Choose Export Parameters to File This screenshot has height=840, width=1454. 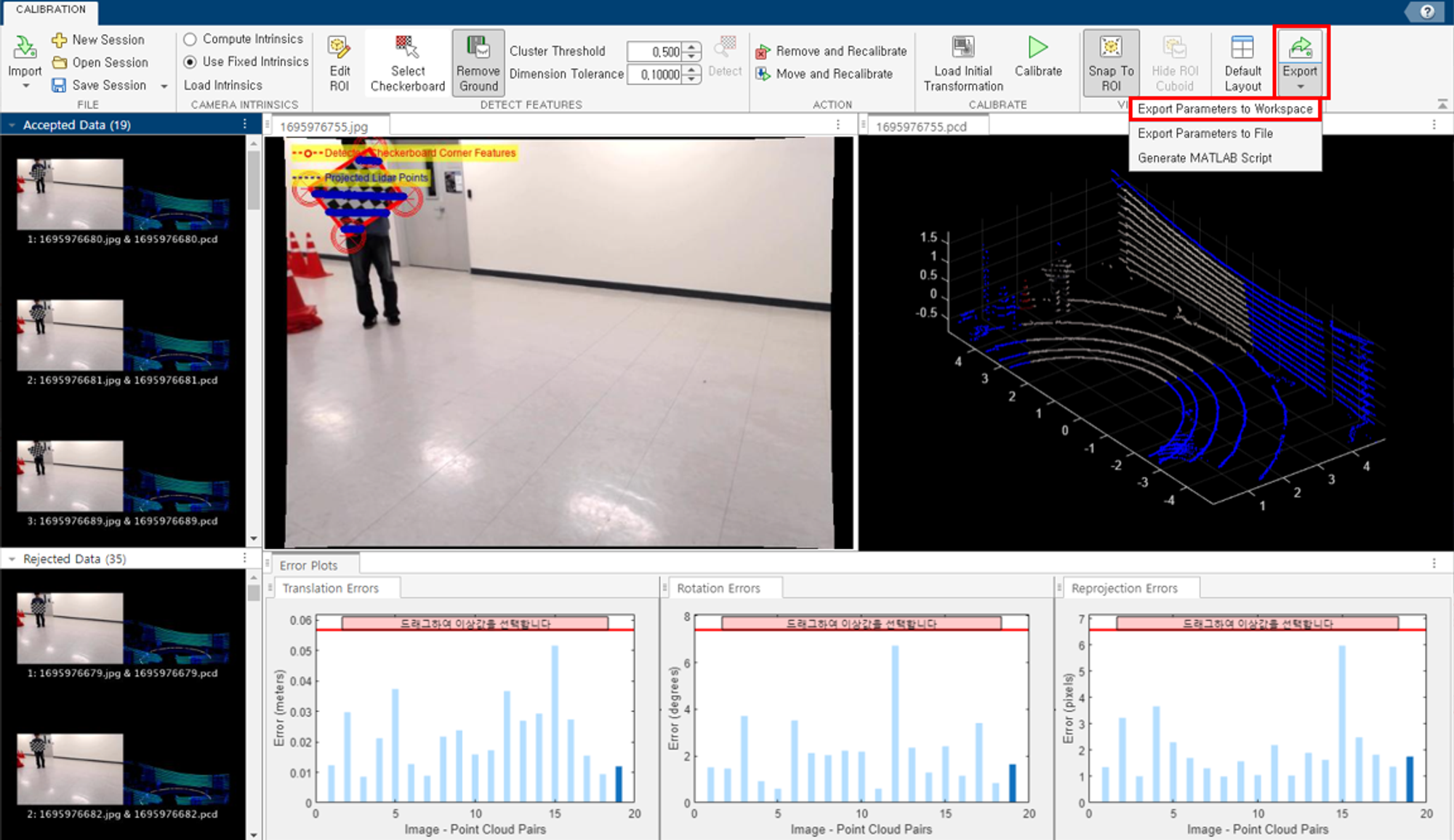1205,134
